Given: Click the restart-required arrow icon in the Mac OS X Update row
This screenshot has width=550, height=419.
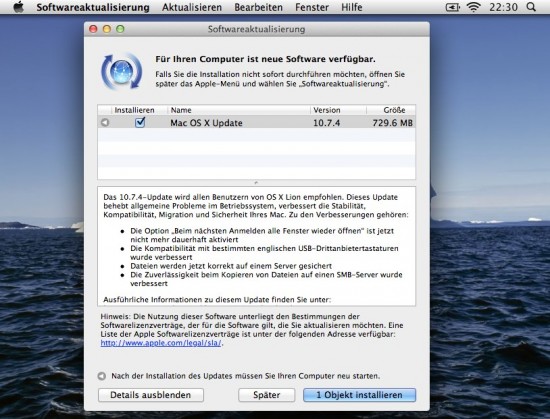Looking at the screenshot, I should [105, 122].
